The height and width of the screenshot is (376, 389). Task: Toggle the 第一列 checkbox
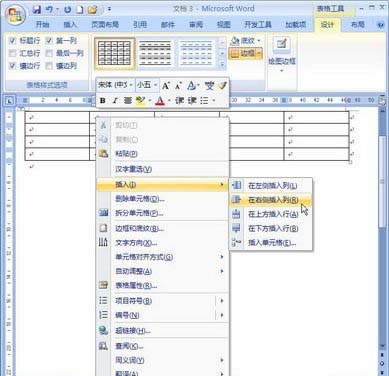point(49,41)
